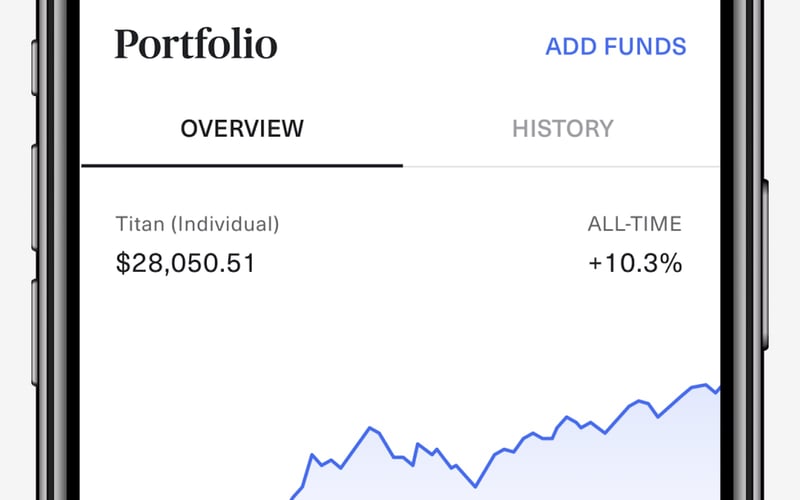Open the Titan (Individual) account label

pos(198,224)
